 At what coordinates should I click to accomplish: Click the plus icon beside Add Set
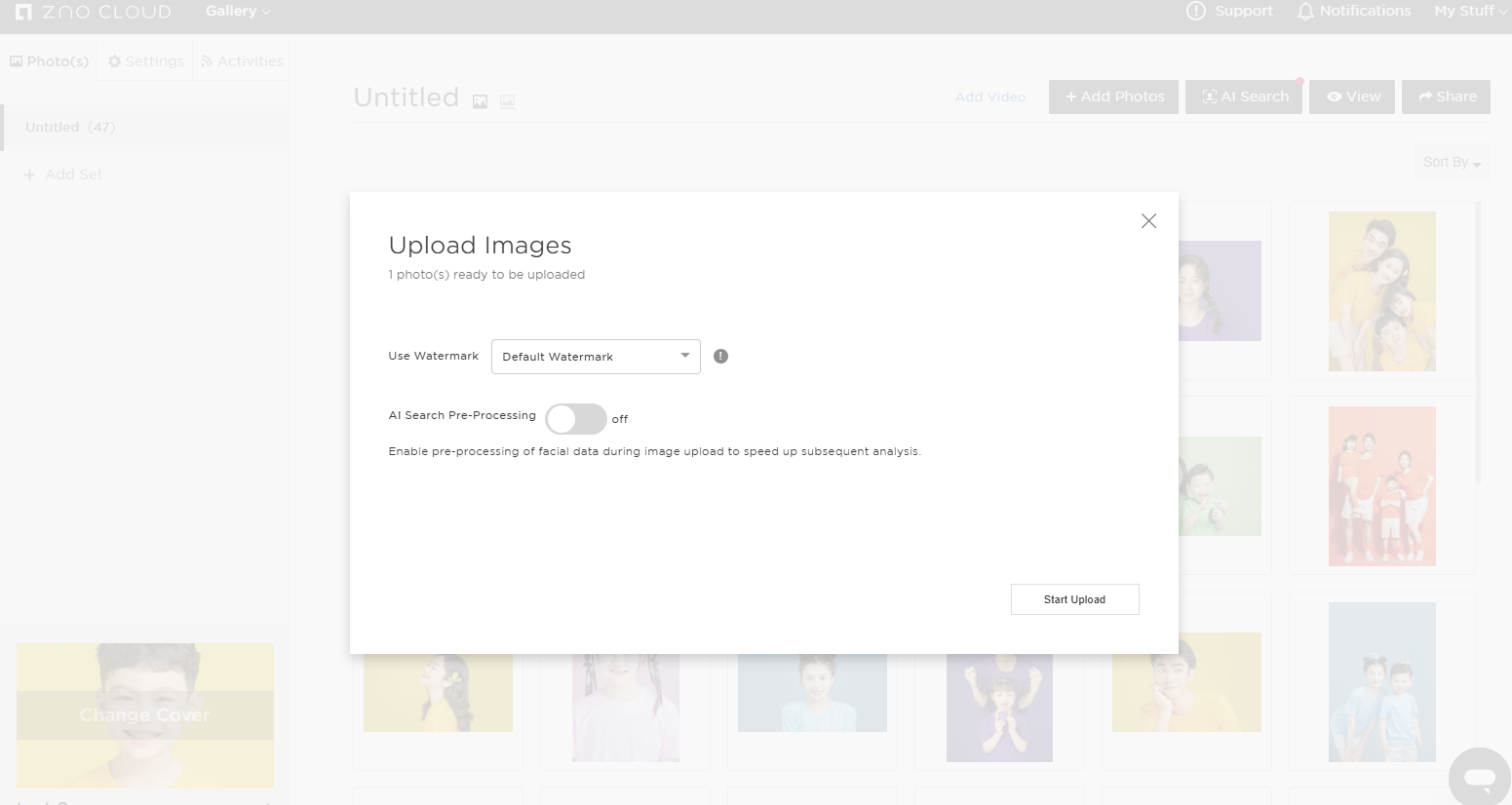(29, 174)
